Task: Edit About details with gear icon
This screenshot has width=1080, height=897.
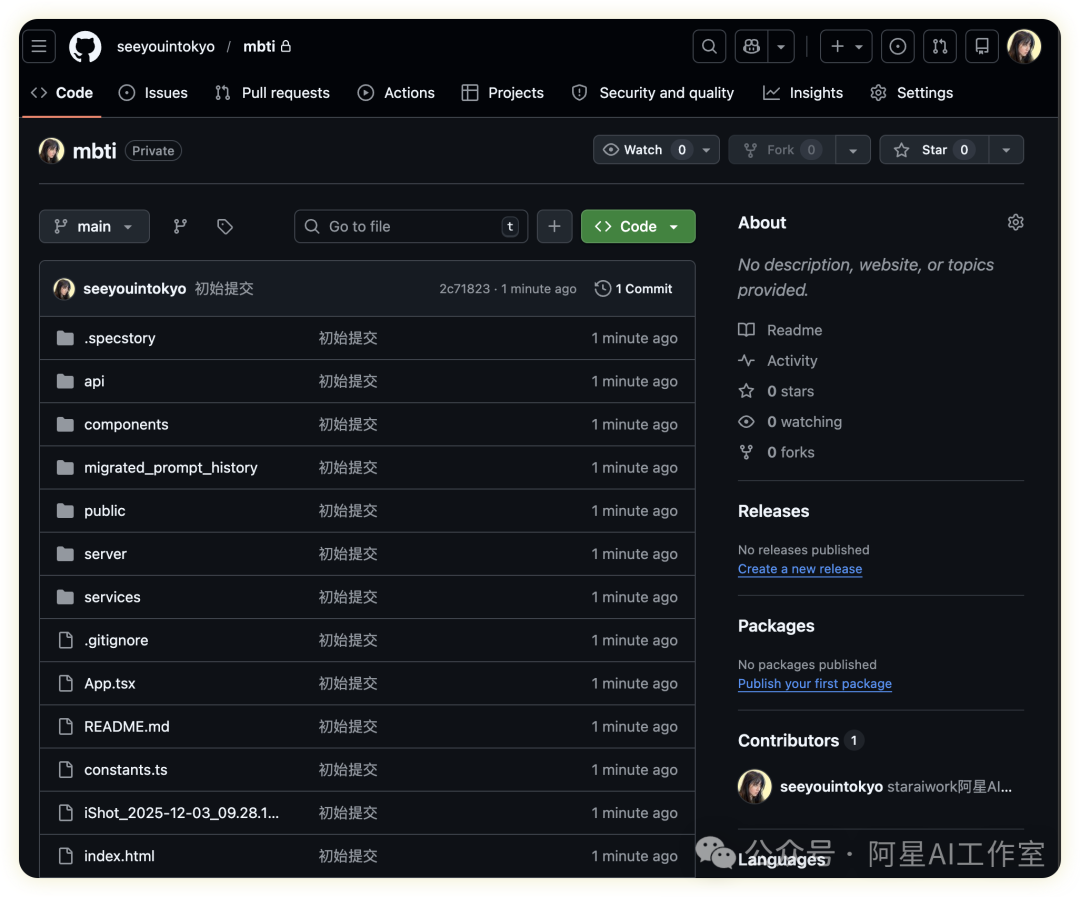Action: click(1015, 222)
